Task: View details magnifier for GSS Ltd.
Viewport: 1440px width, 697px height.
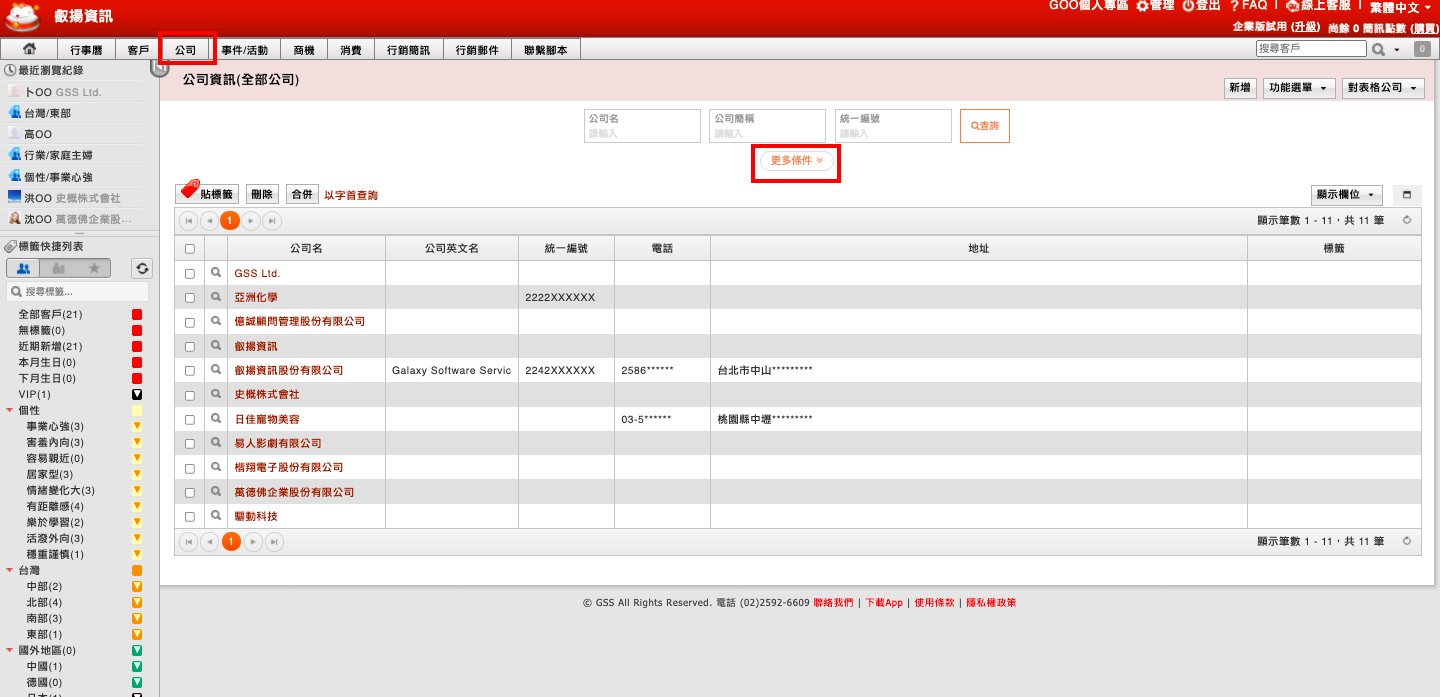Action: tap(215, 273)
